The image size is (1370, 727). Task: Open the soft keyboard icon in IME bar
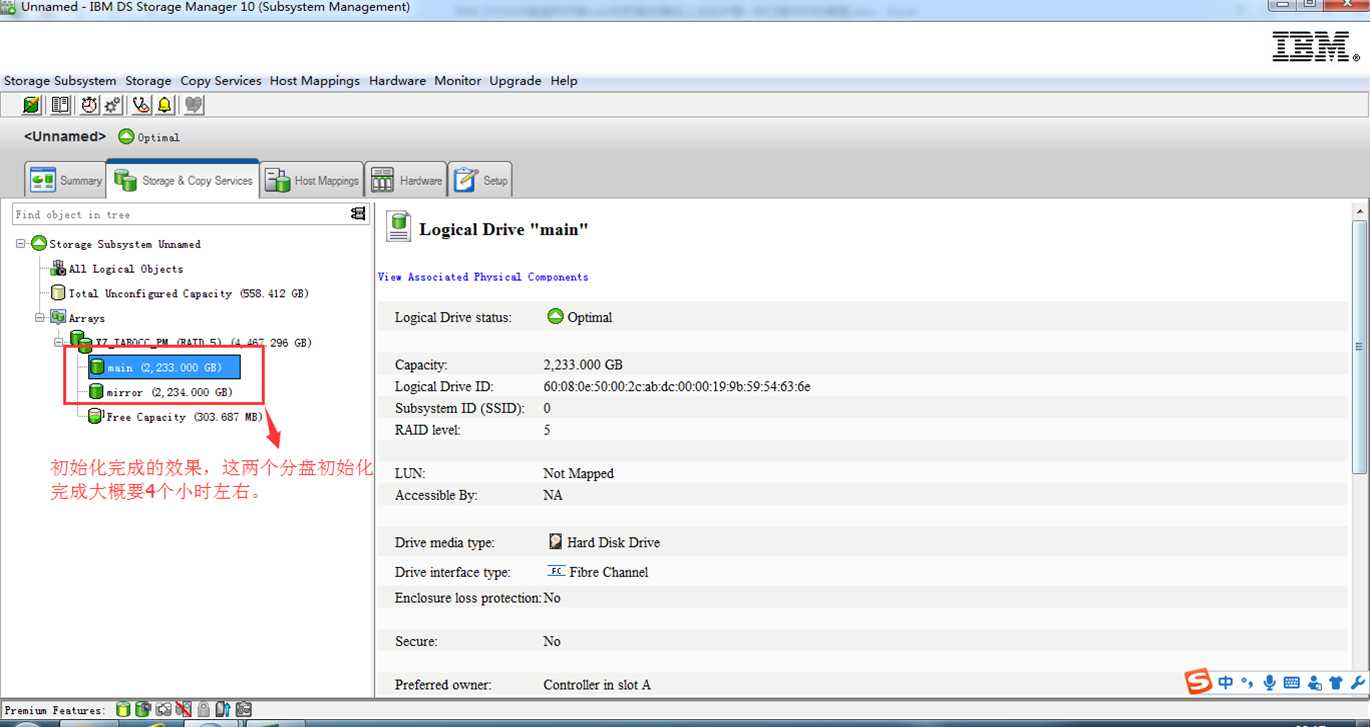pyautogui.click(x=1291, y=683)
